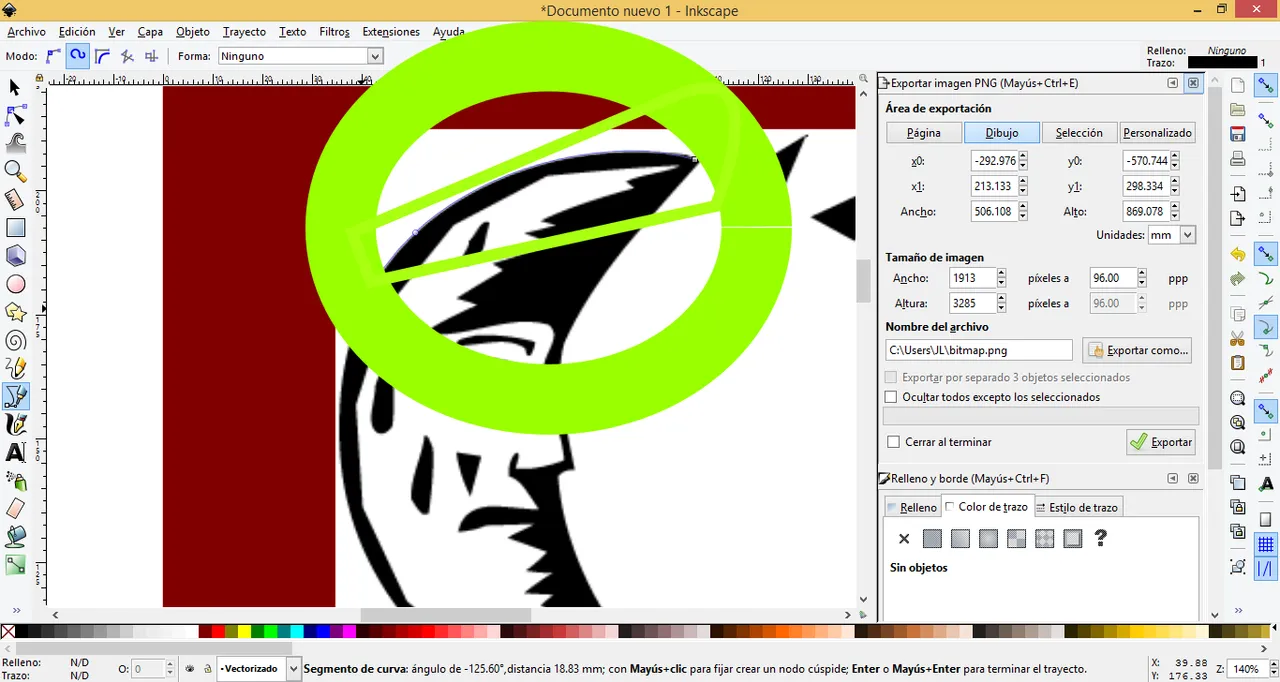Select the Text tool

point(15,453)
